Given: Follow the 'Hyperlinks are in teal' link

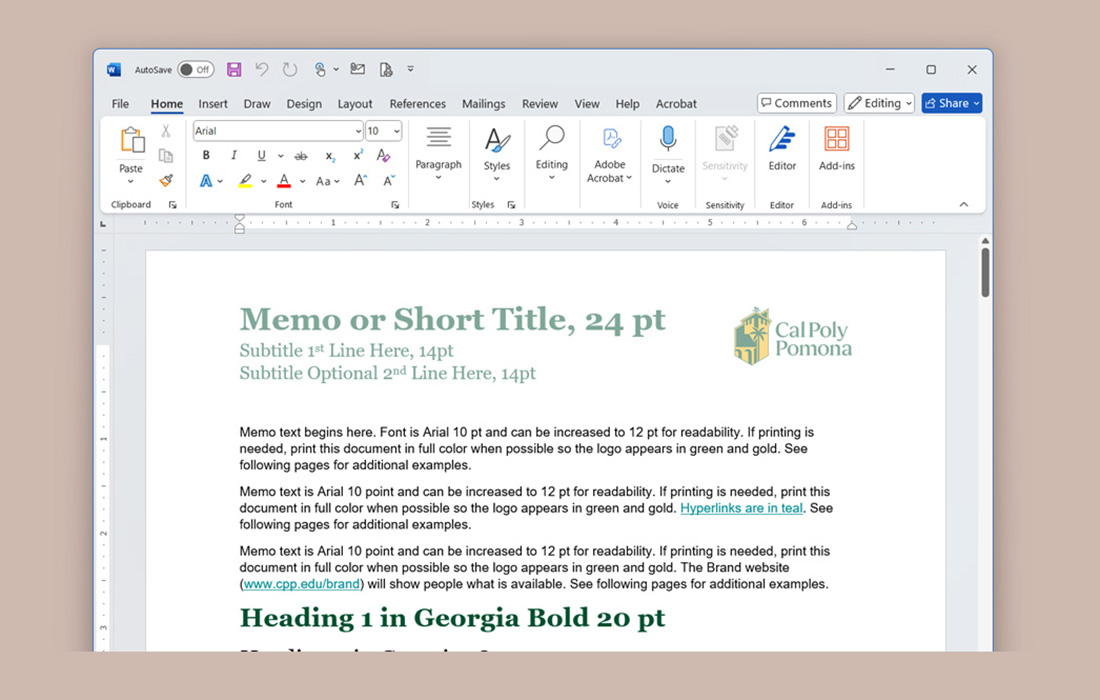Looking at the screenshot, I should click(742, 508).
